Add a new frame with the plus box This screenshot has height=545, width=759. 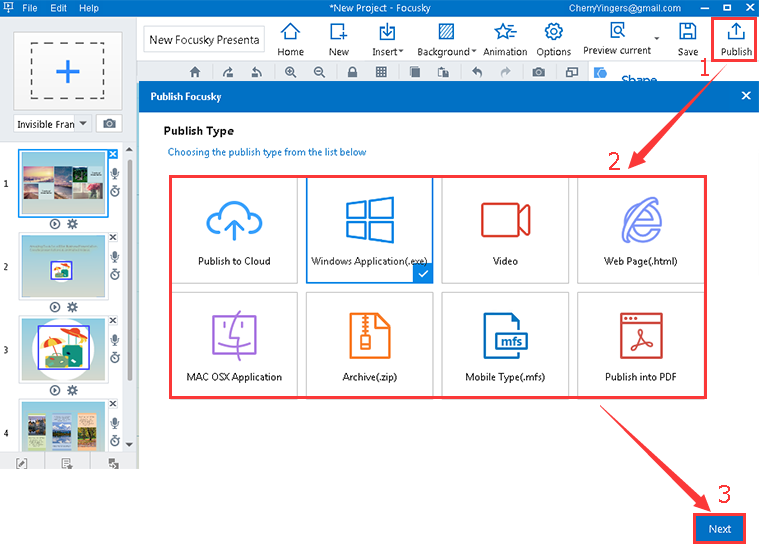pos(67,71)
